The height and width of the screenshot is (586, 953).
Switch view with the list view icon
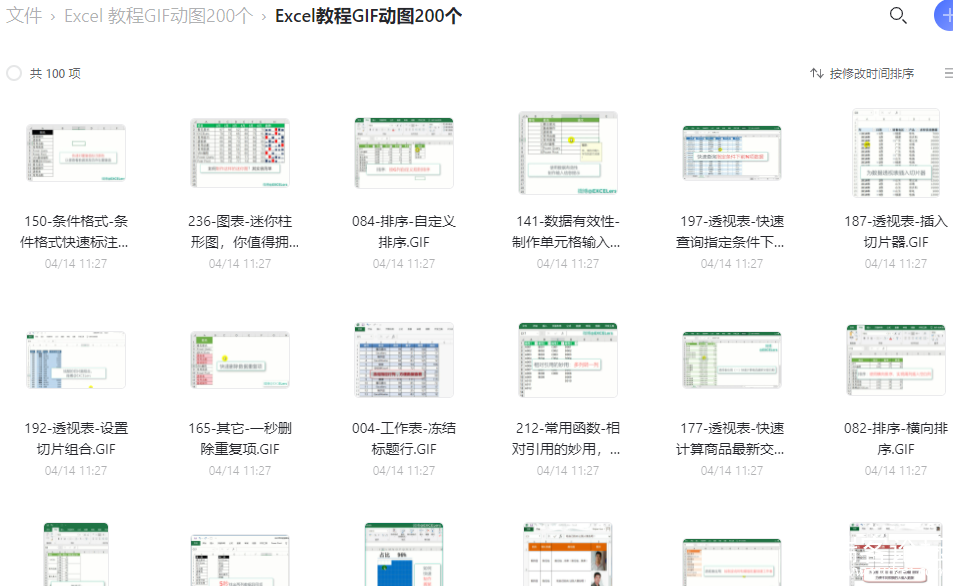point(949,74)
